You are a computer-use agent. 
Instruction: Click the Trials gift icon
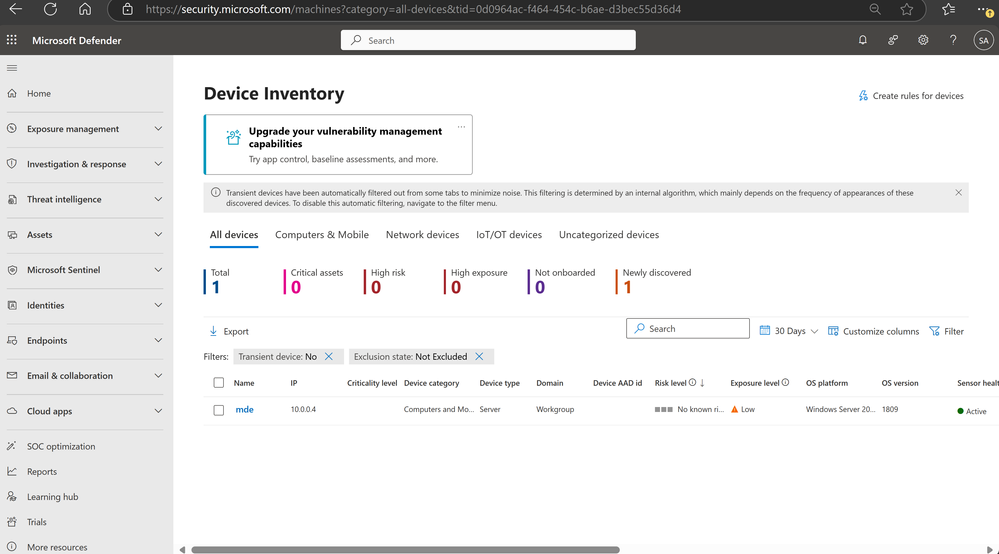[12, 522]
